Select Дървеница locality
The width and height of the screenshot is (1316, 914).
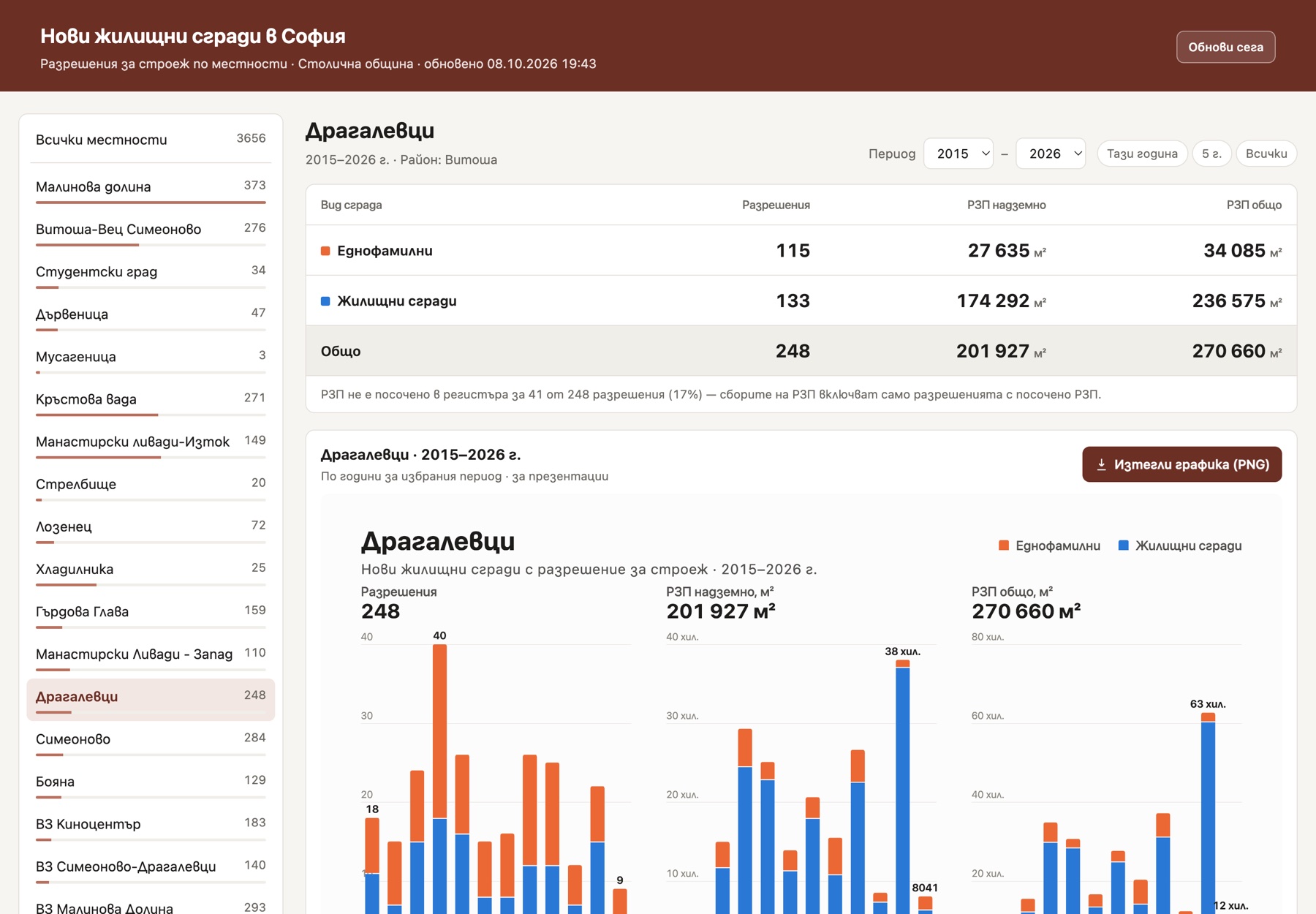point(151,316)
